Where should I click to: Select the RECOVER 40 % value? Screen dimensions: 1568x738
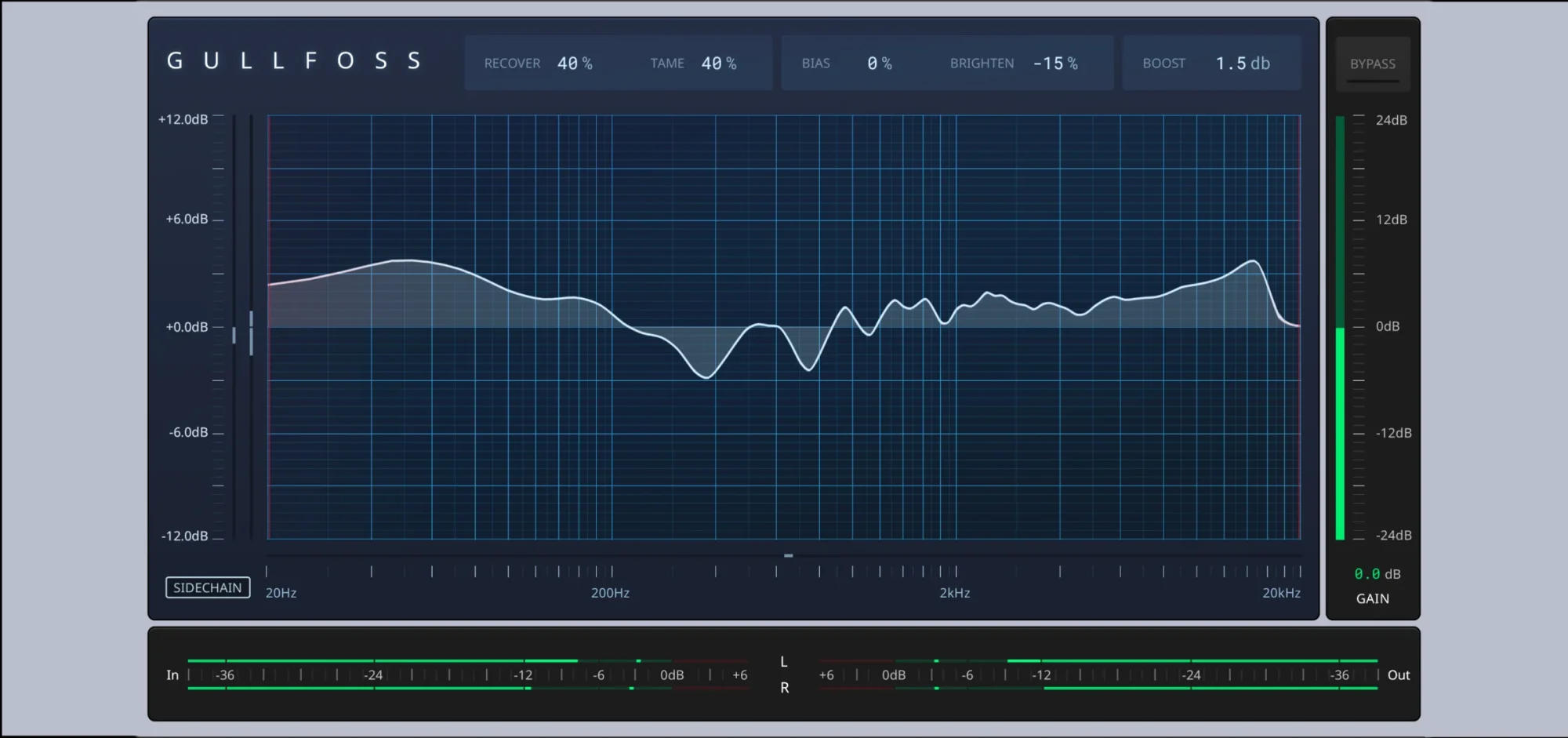tap(575, 64)
